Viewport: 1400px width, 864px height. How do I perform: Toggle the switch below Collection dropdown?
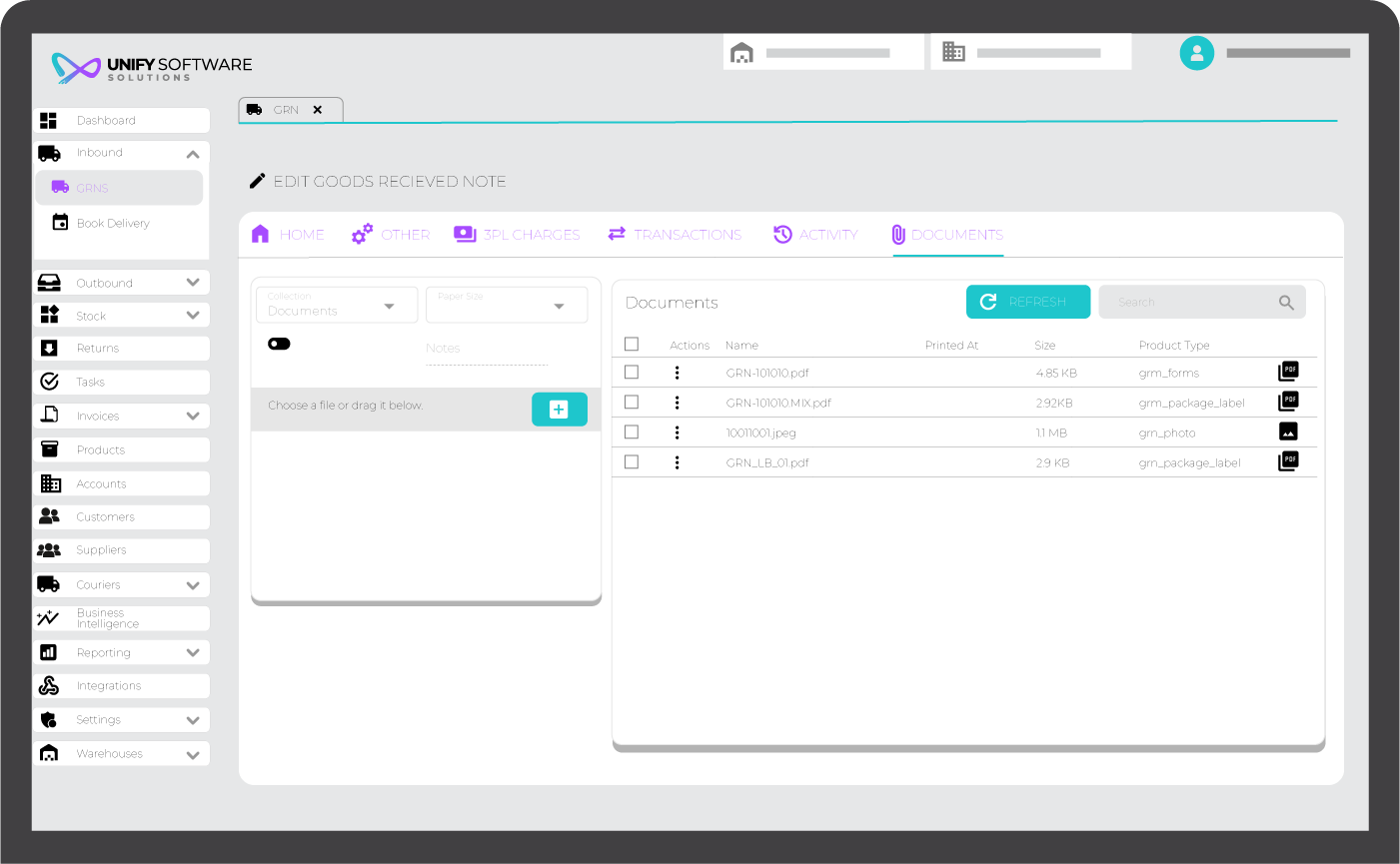pyautogui.click(x=279, y=344)
